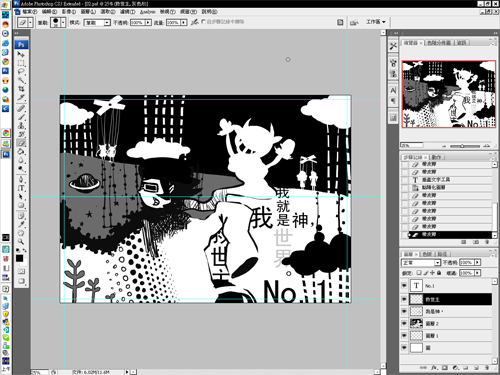500x375 pixels.
Task: Hide the selected layer below No.1
Action: [x=404, y=299]
